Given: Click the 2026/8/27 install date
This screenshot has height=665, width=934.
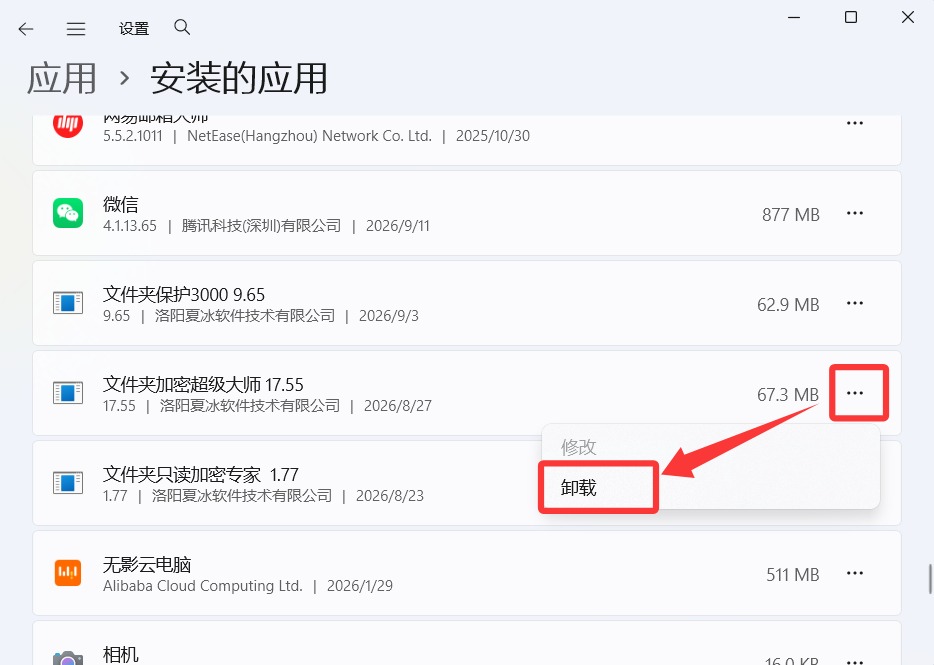Looking at the screenshot, I should coord(398,406).
